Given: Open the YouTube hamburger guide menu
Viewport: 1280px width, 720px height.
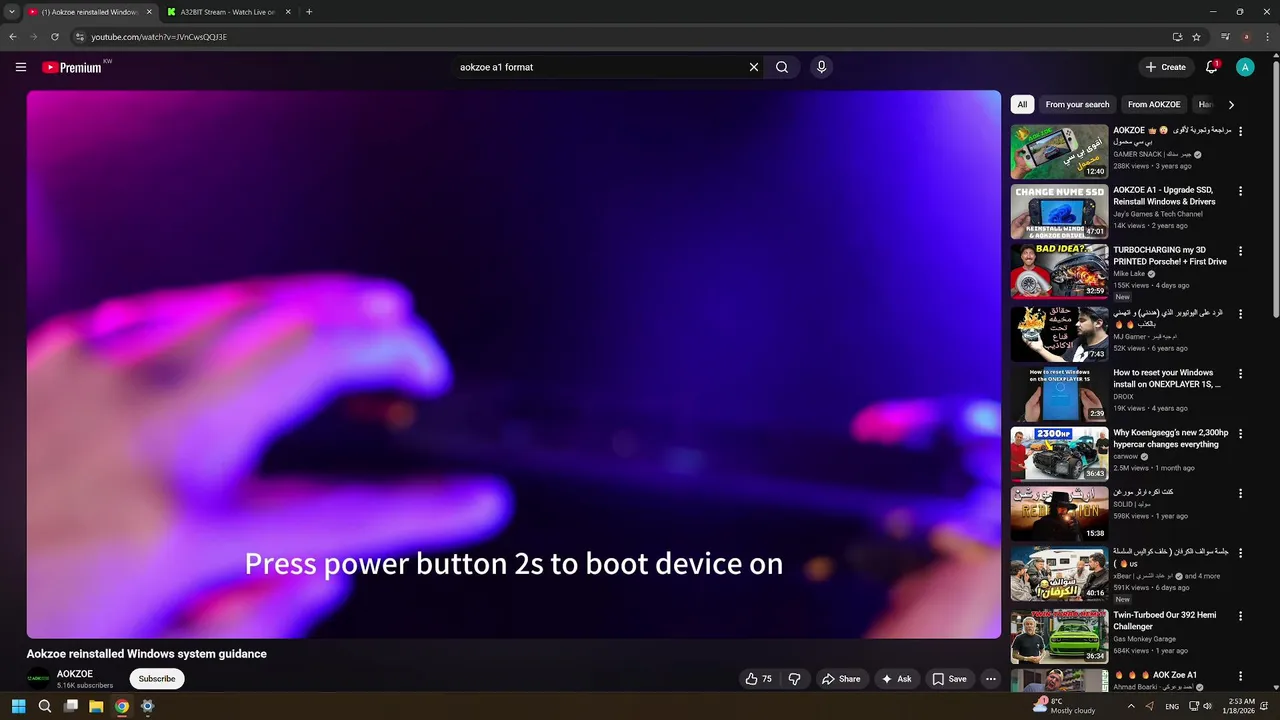Looking at the screenshot, I should click(21, 67).
